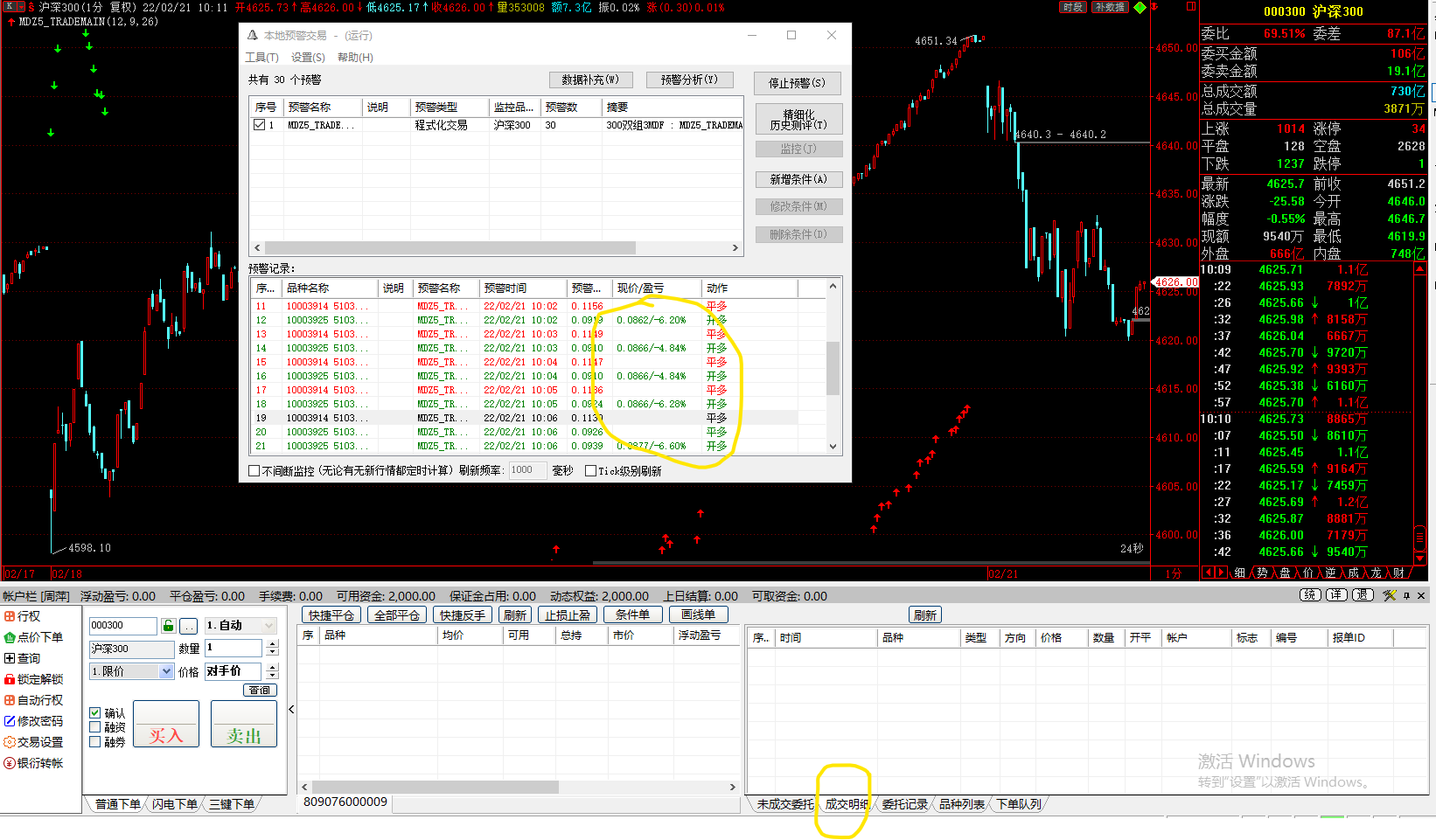Image resolution: width=1436 pixels, height=840 pixels.
Task: Enable Tick级别刷新 checkbox
Action: coord(590,470)
